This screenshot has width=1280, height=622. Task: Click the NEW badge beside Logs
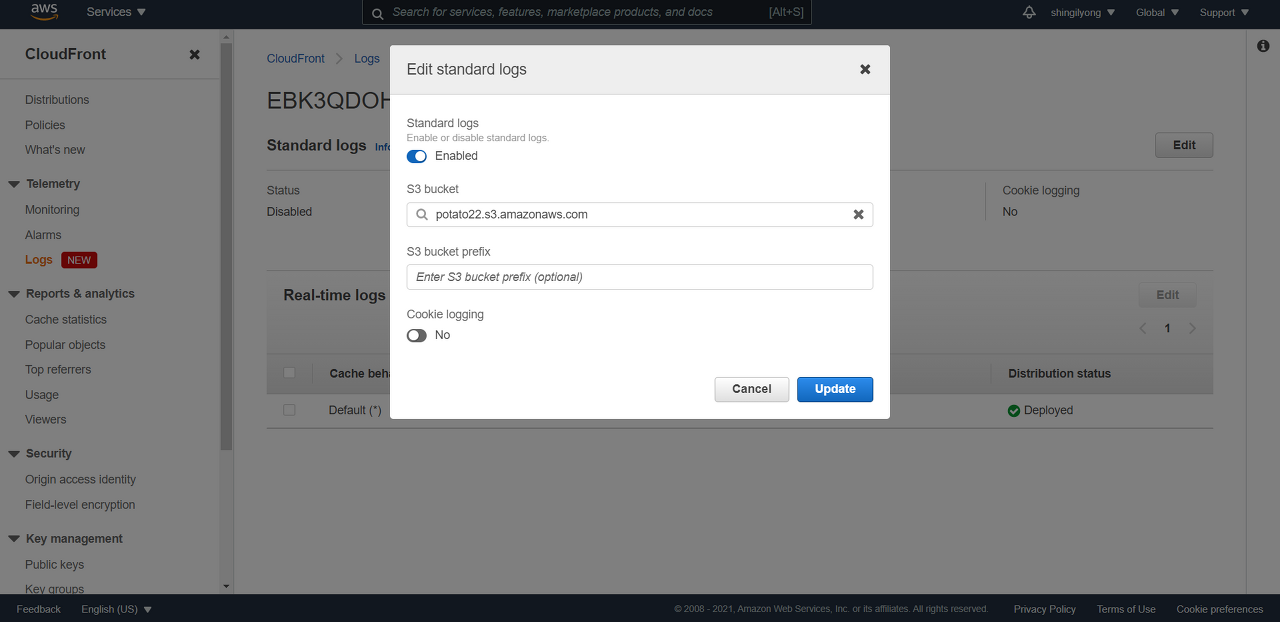[x=79, y=260]
